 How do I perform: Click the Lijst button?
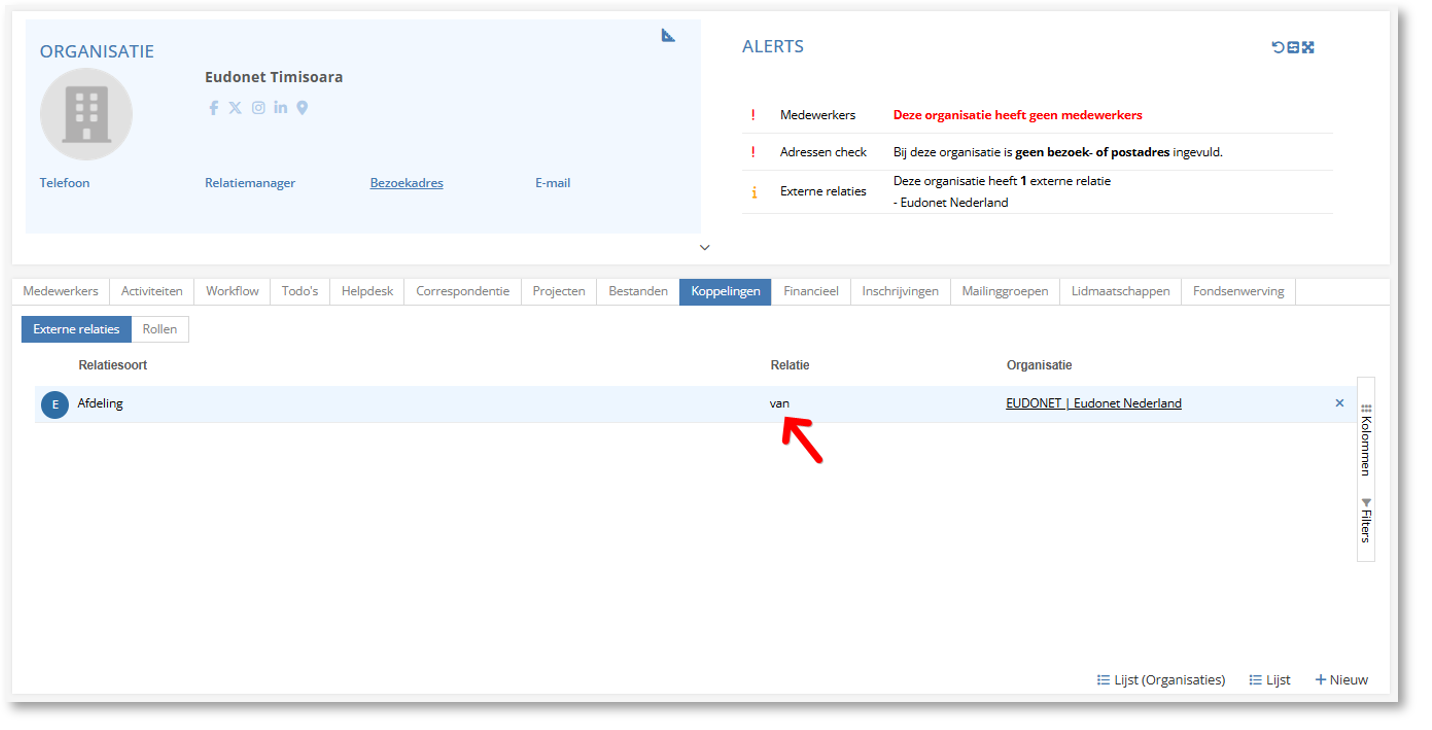click(x=1270, y=680)
